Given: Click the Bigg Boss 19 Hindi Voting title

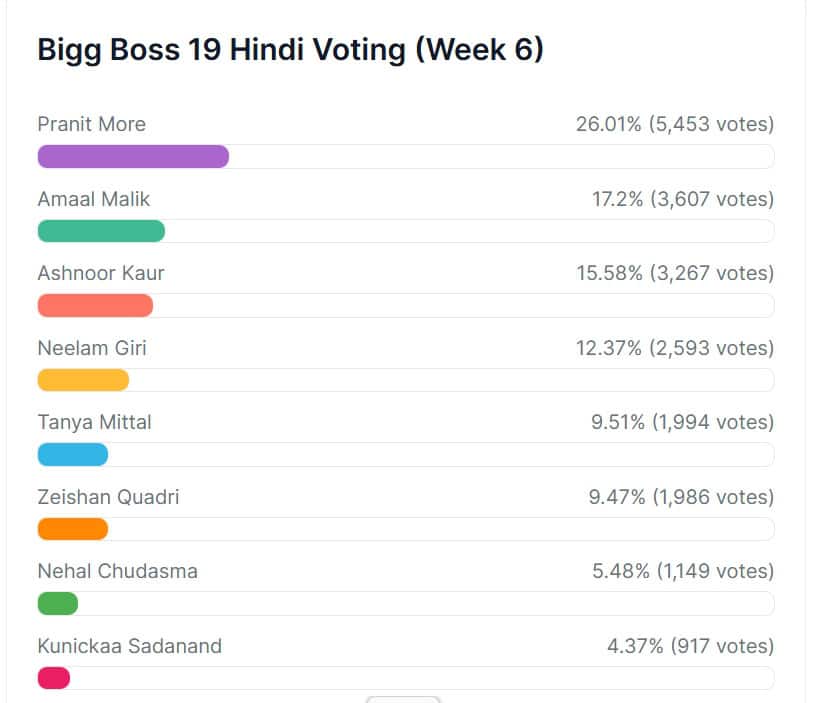Looking at the screenshot, I should click(290, 50).
